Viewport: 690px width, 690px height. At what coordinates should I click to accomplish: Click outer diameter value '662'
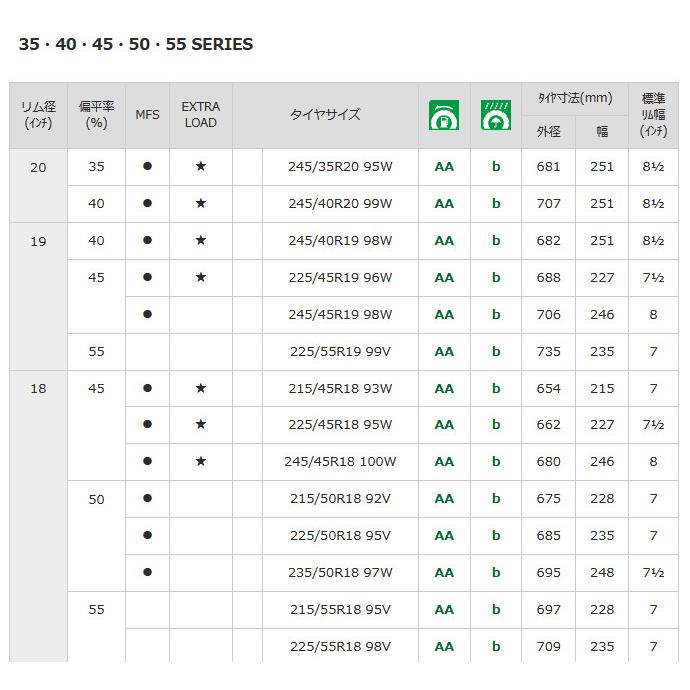[x=548, y=425]
